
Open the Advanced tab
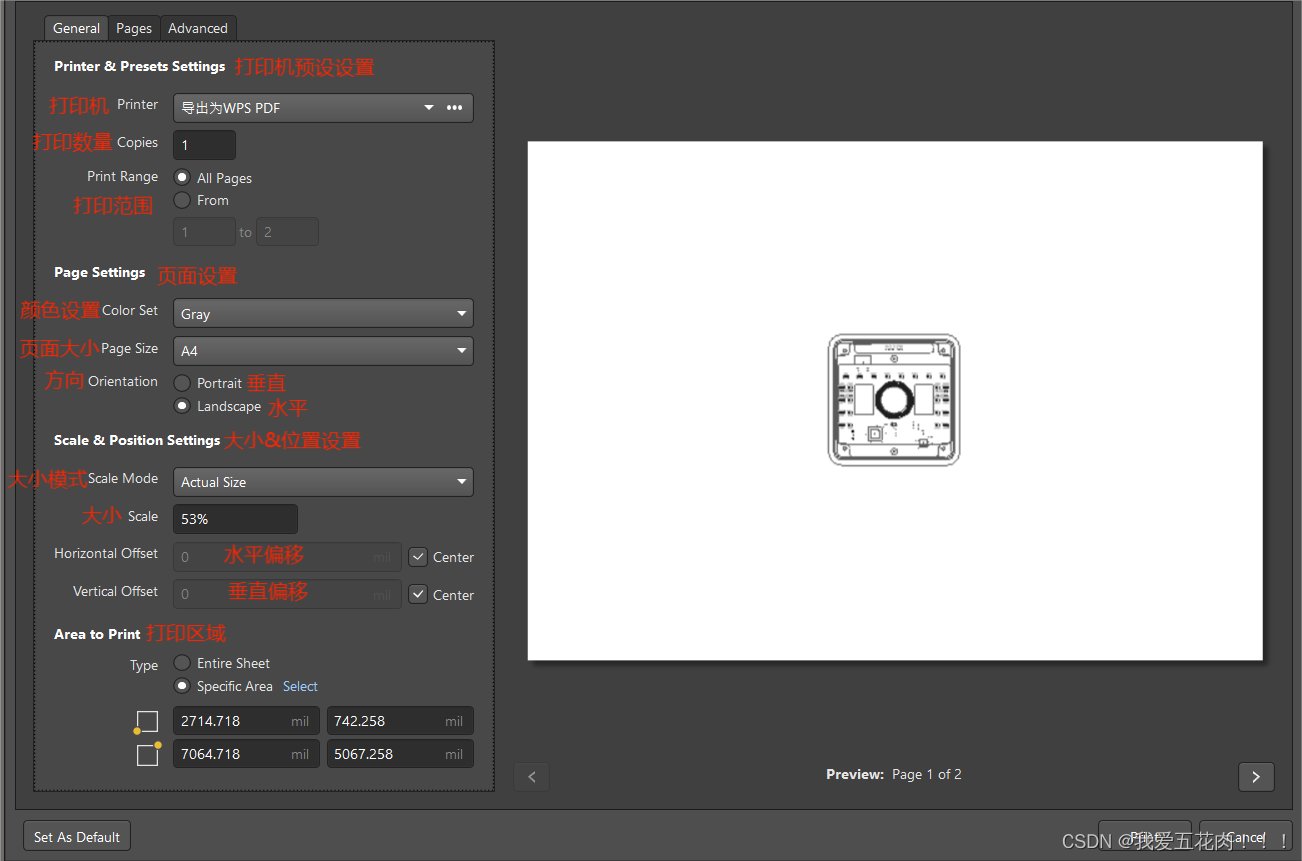pos(198,28)
